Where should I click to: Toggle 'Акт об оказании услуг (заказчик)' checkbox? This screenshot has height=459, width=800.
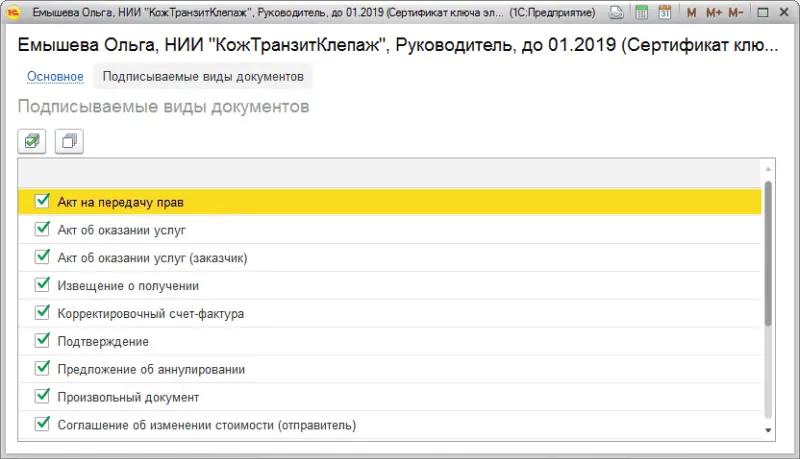pyautogui.click(x=42, y=257)
